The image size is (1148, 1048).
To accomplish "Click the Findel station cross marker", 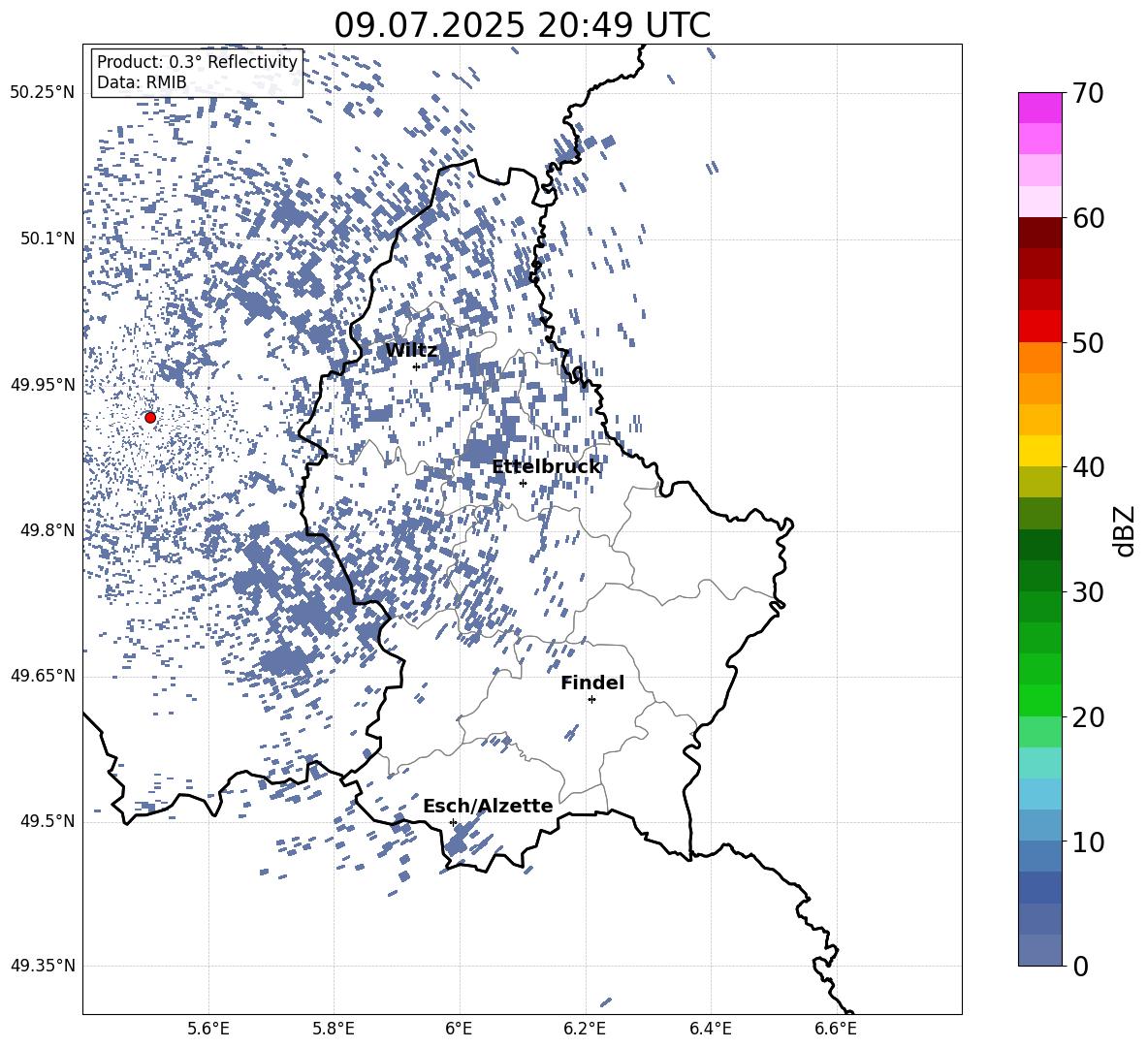I will click(x=591, y=700).
